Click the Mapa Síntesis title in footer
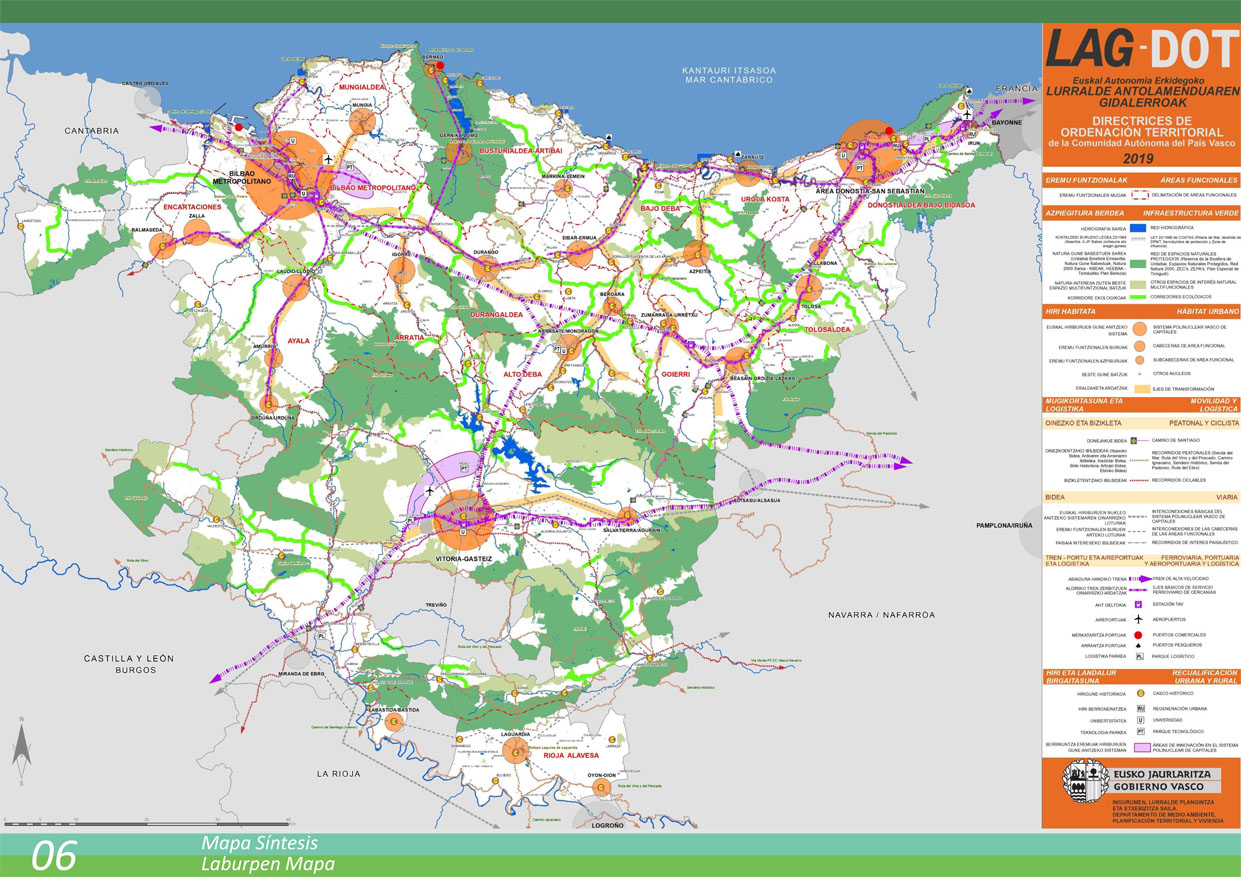 pos(259,843)
